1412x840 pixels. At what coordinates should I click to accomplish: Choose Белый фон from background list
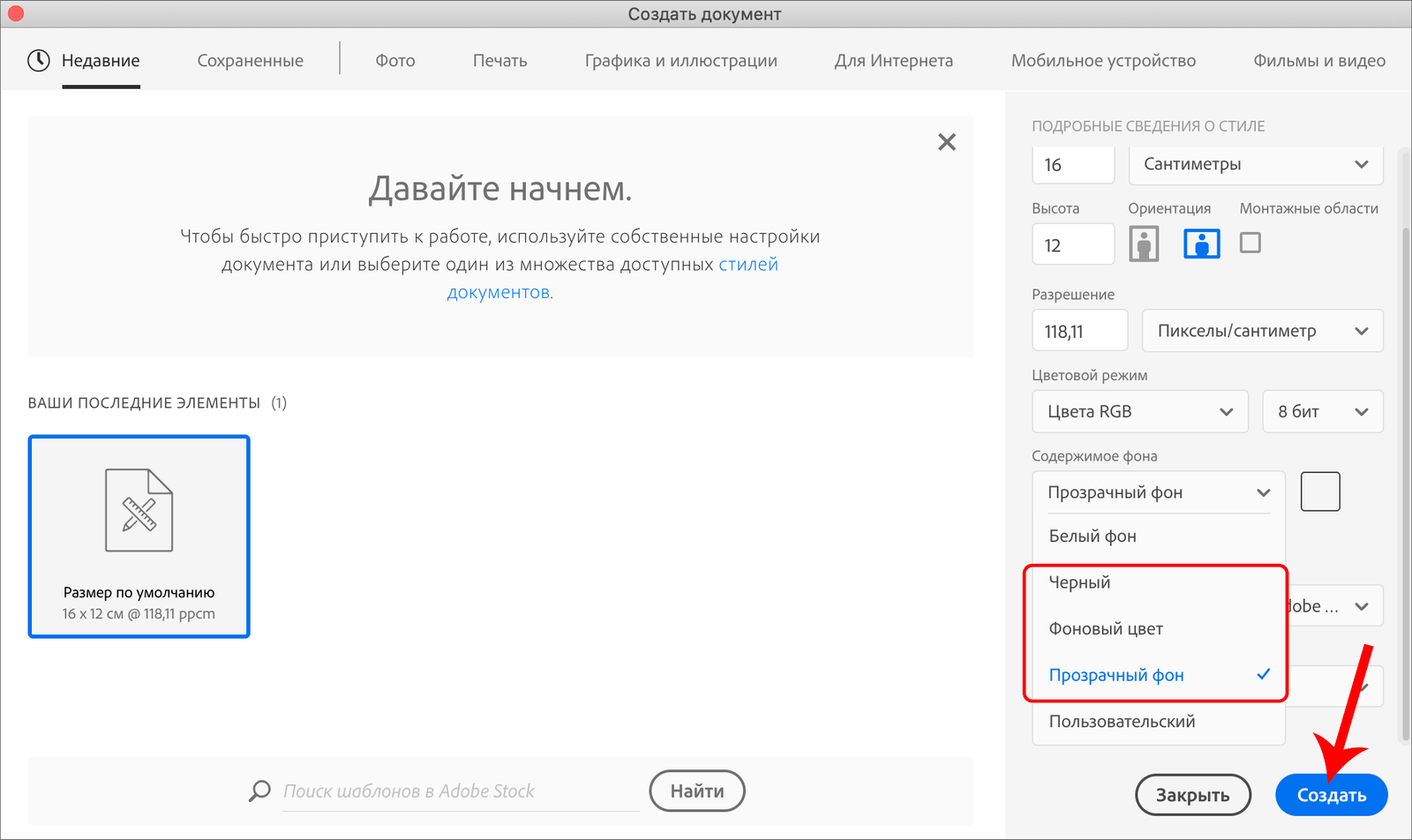click(1093, 536)
